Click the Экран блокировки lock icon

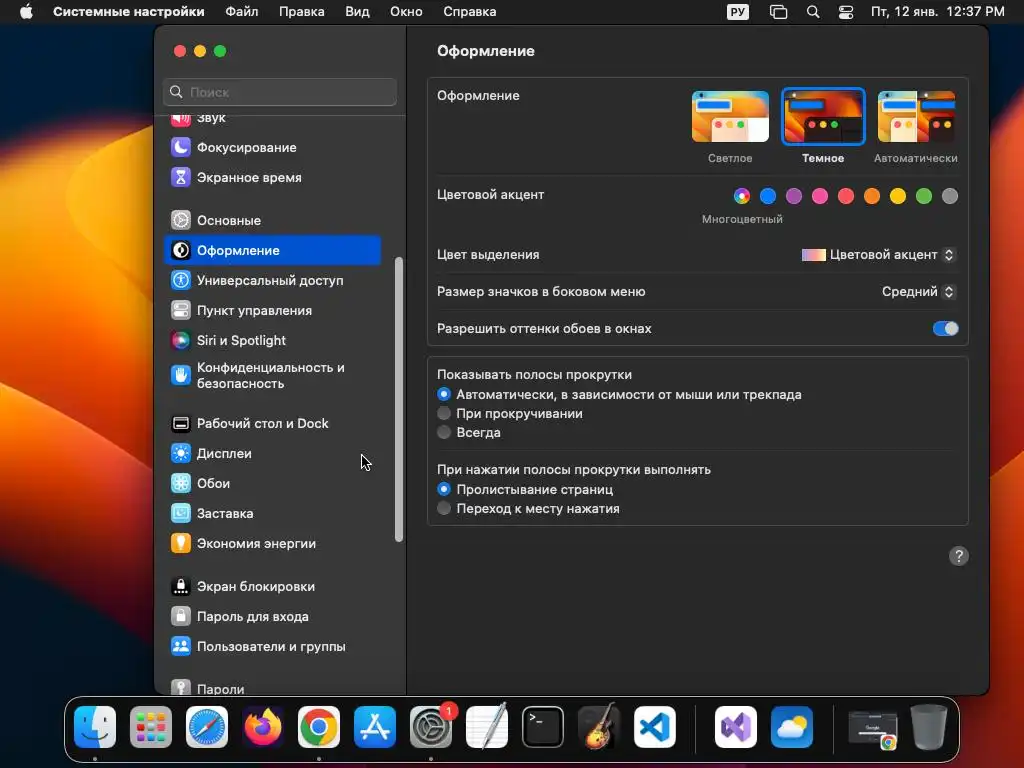point(181,587)
